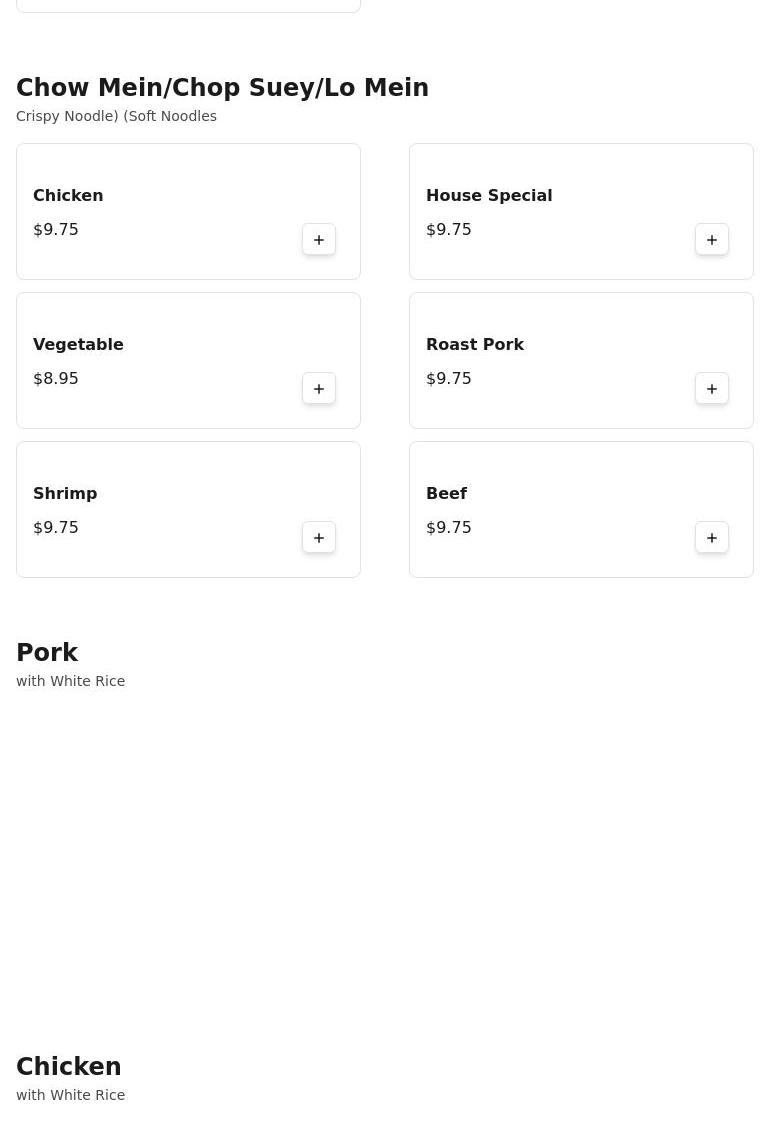Screen dimensions: 770x1140
Task: Click plus button for Vegetable
Action: pyautogui.click(x=319, y=389)
